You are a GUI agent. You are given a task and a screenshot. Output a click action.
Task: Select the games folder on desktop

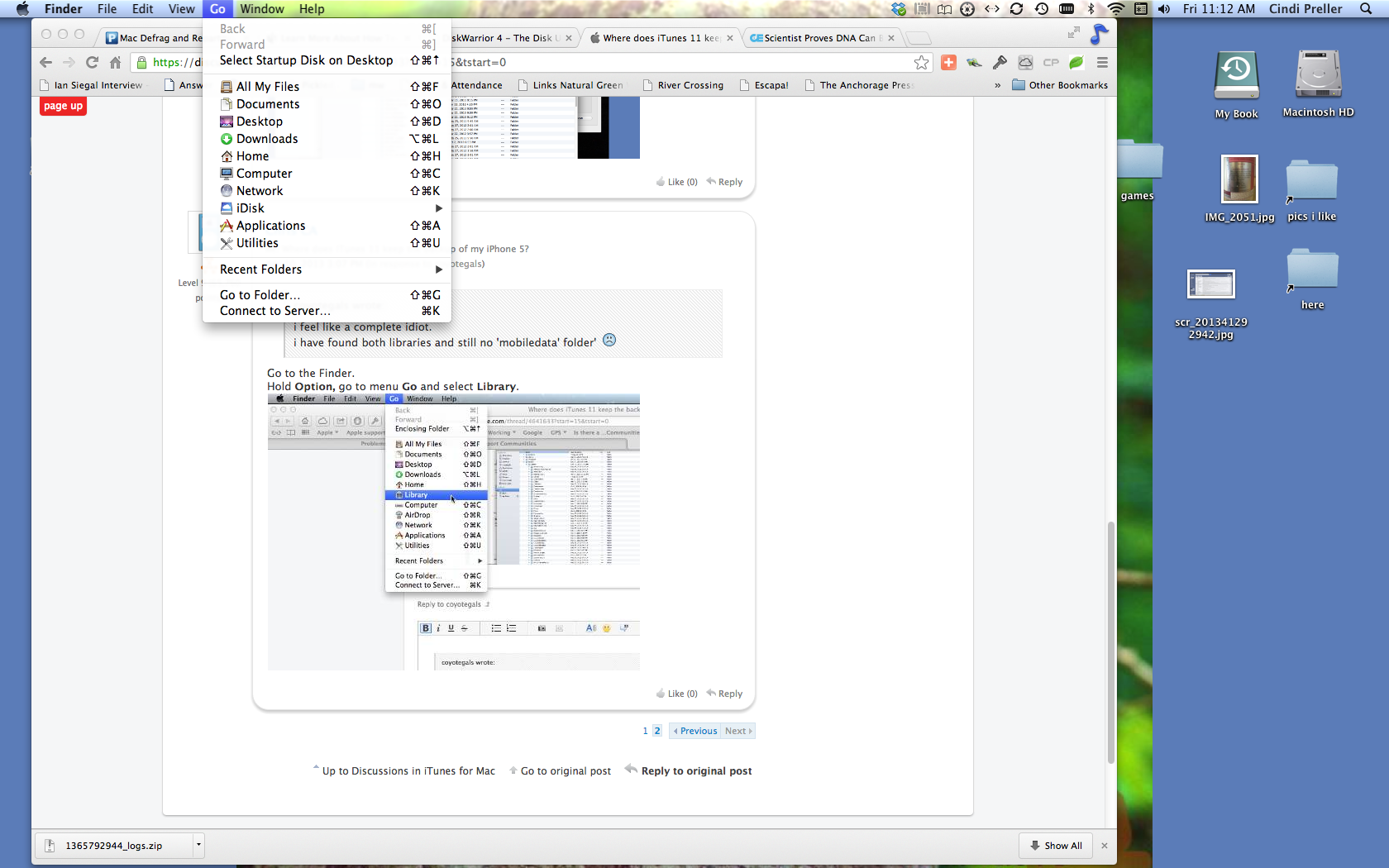pos(1138,171)
